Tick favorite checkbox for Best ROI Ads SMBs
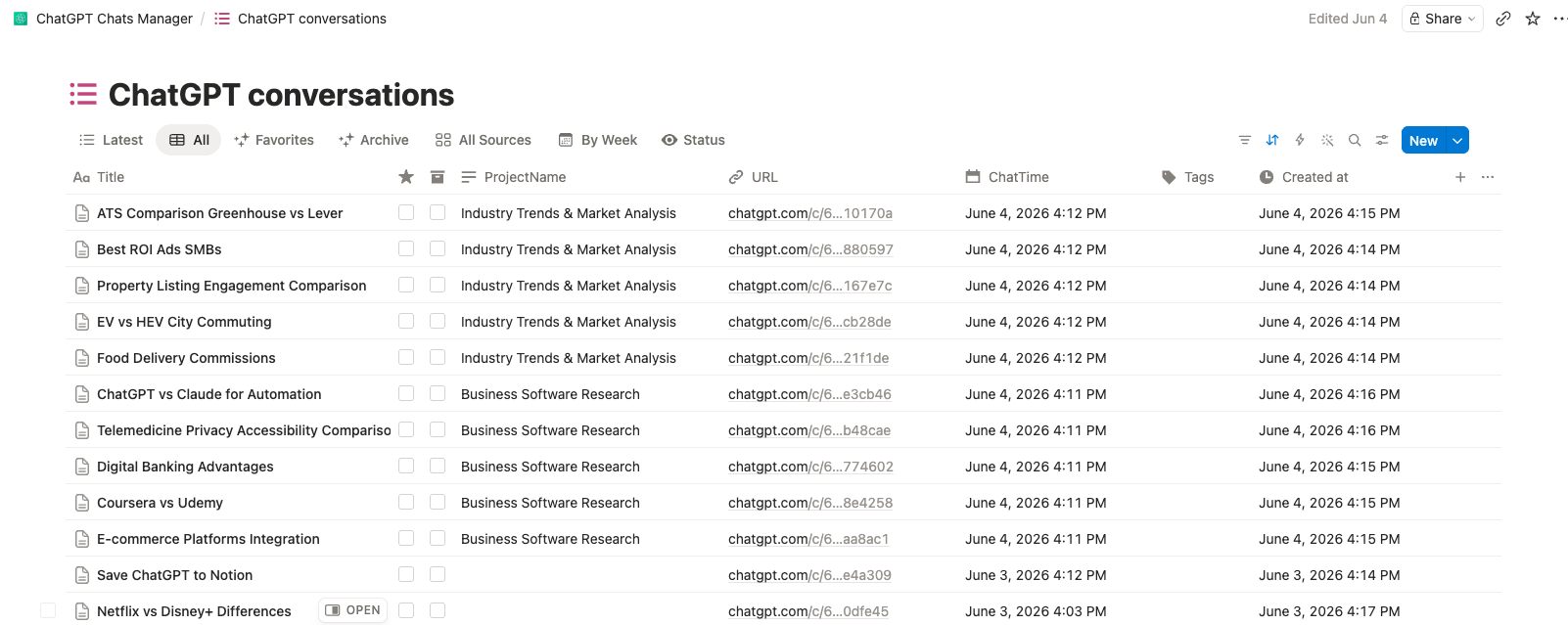Image resolution: width=1568 pixels, height=625 pixels. (x=406, y=248)
